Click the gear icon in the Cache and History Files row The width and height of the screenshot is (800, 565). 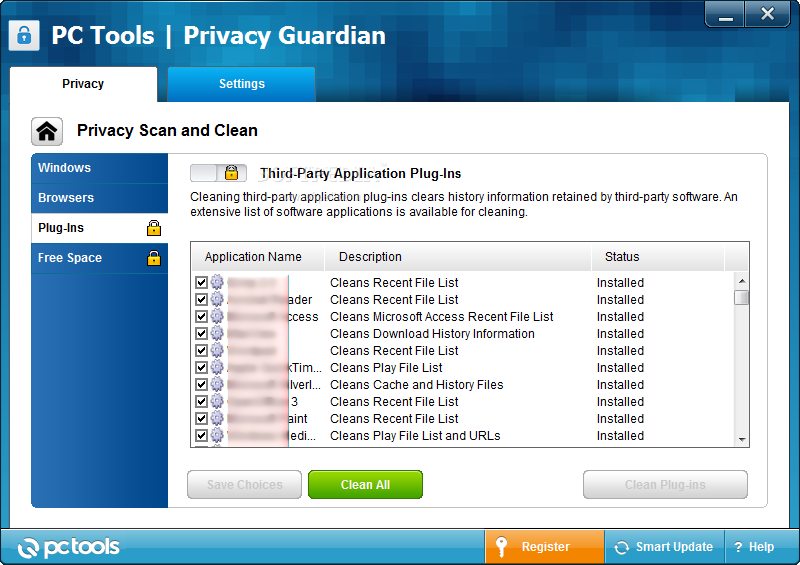(x=217, y=384)
